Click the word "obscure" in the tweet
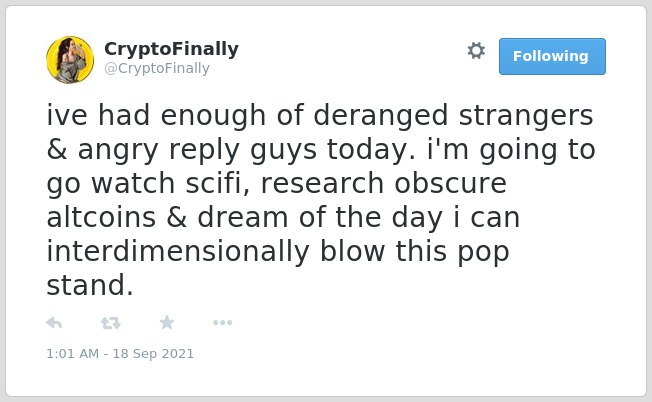 [450, 184]
